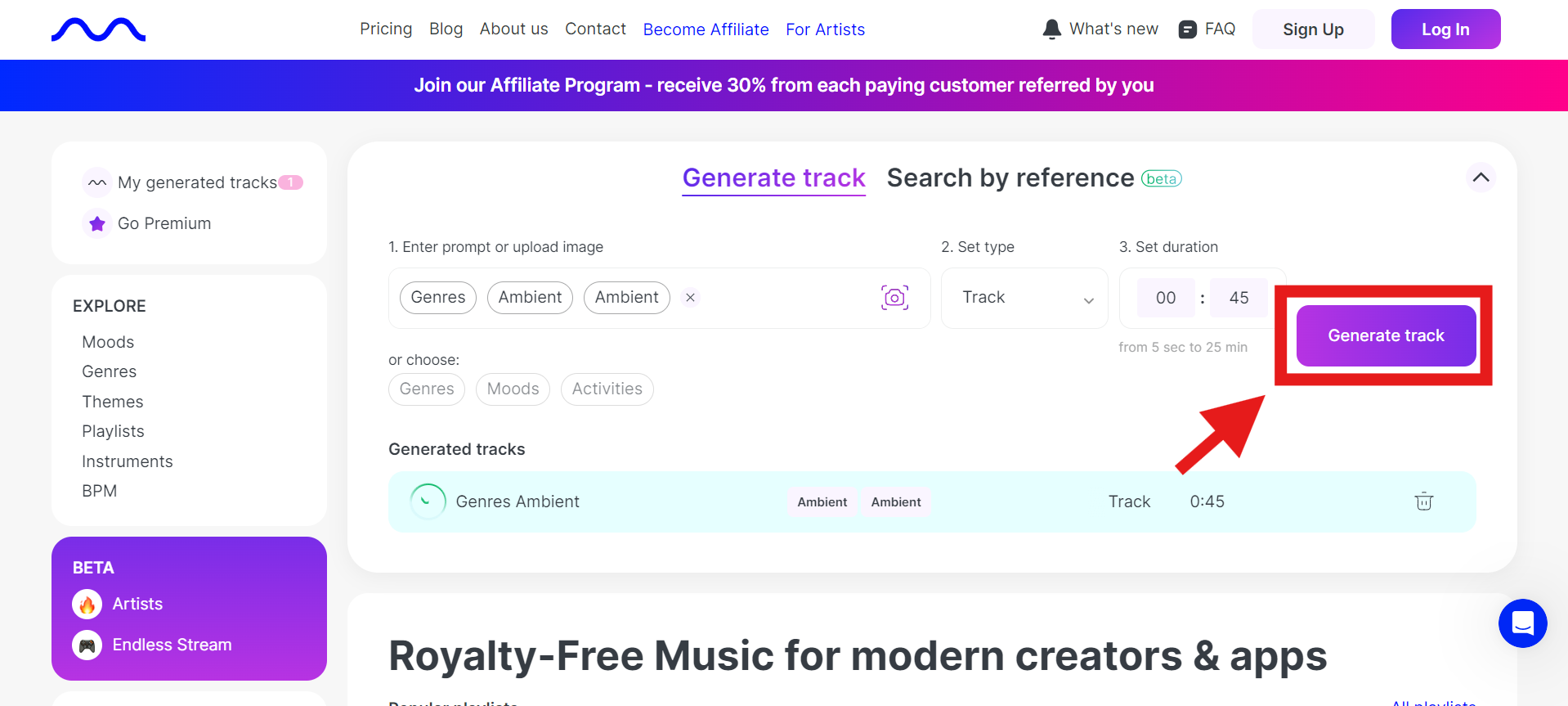Click the seconds duration field
This screenshot has height=706, width=1568.
click(x=1239, y=298)
